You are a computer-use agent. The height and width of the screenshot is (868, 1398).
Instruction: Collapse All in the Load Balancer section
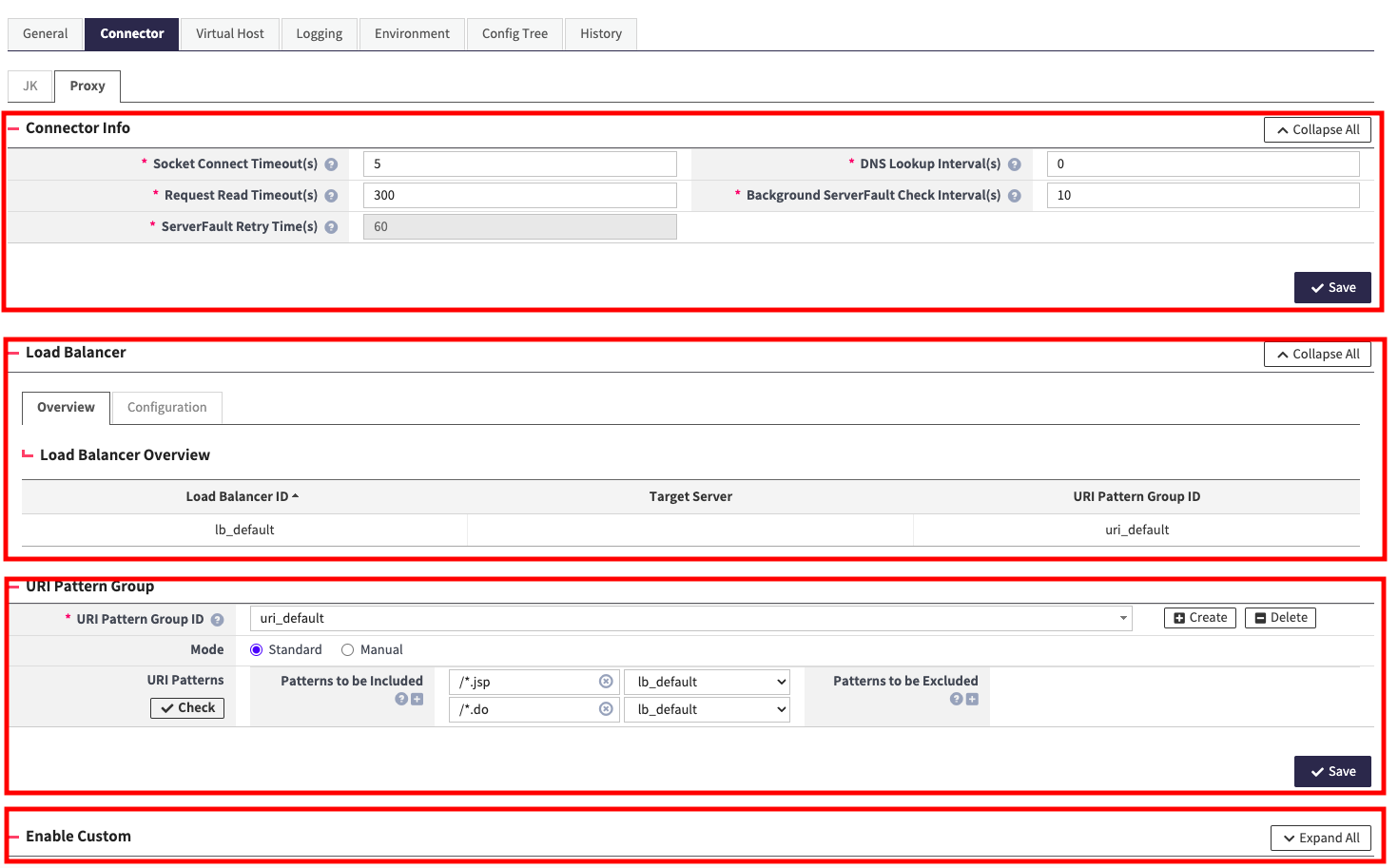1317,354
